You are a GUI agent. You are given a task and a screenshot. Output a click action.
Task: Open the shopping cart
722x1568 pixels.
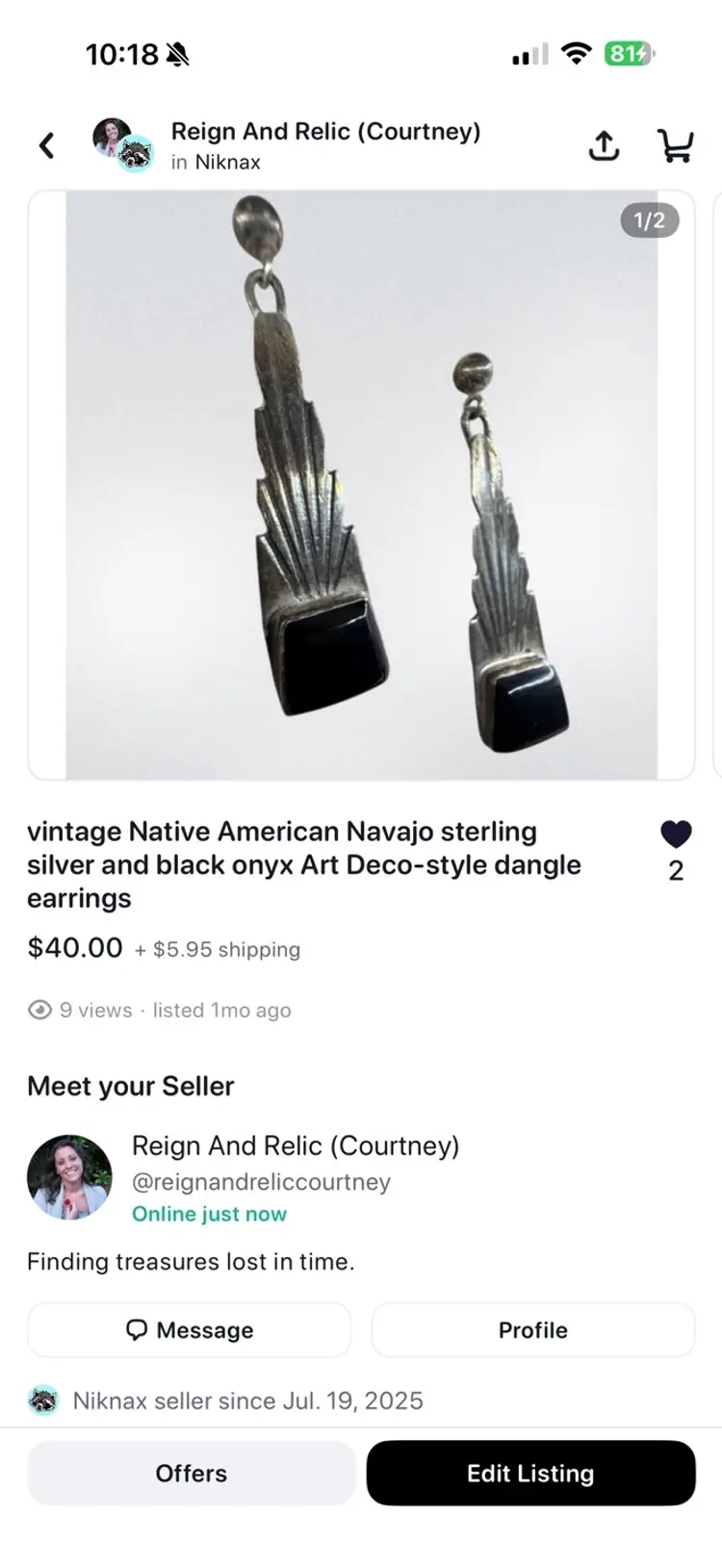675,145
